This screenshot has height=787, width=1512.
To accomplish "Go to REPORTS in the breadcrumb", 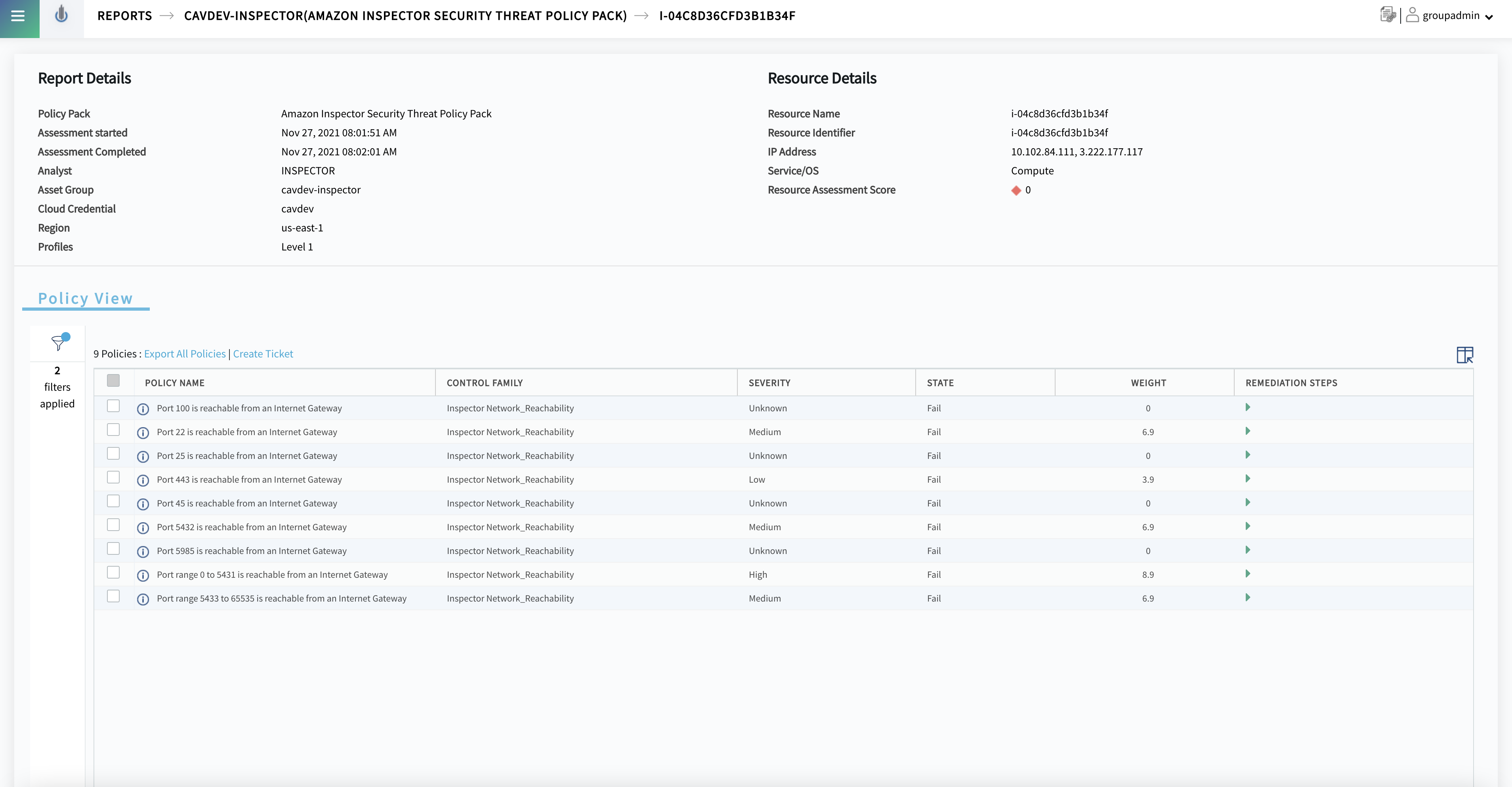I will [124, 16].
